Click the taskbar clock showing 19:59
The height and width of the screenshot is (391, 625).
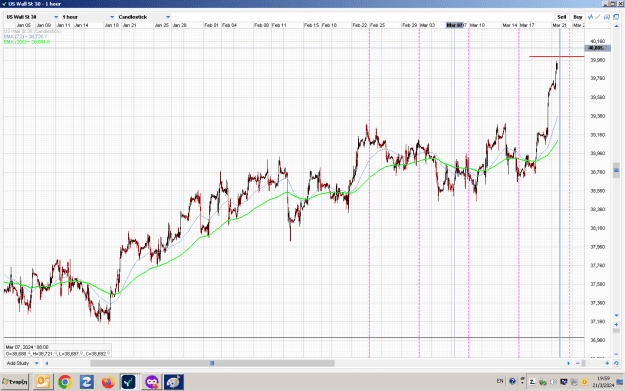[603, 382]
